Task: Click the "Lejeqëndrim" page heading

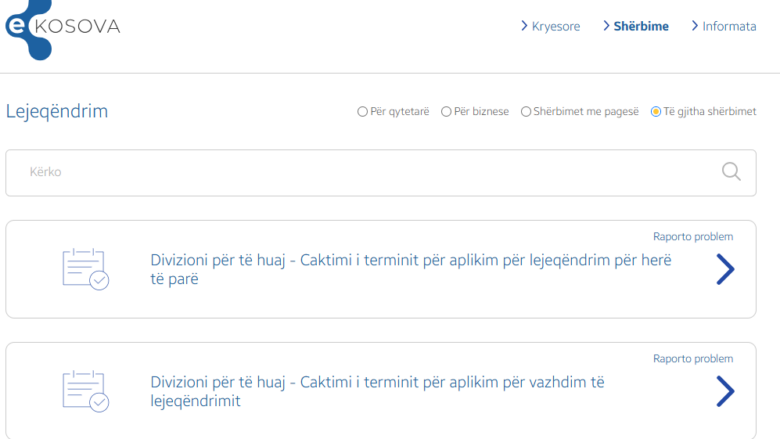Action: click(x=57, y=111)
